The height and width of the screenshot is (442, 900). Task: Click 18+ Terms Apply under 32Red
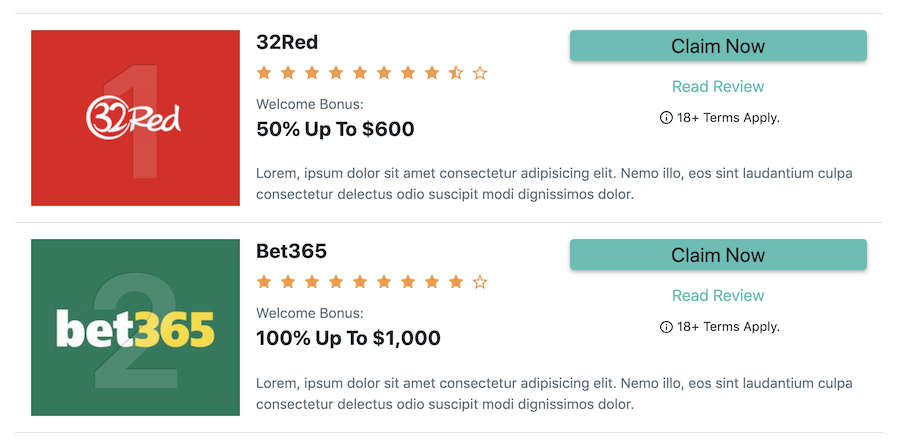[x=728, y=118]
